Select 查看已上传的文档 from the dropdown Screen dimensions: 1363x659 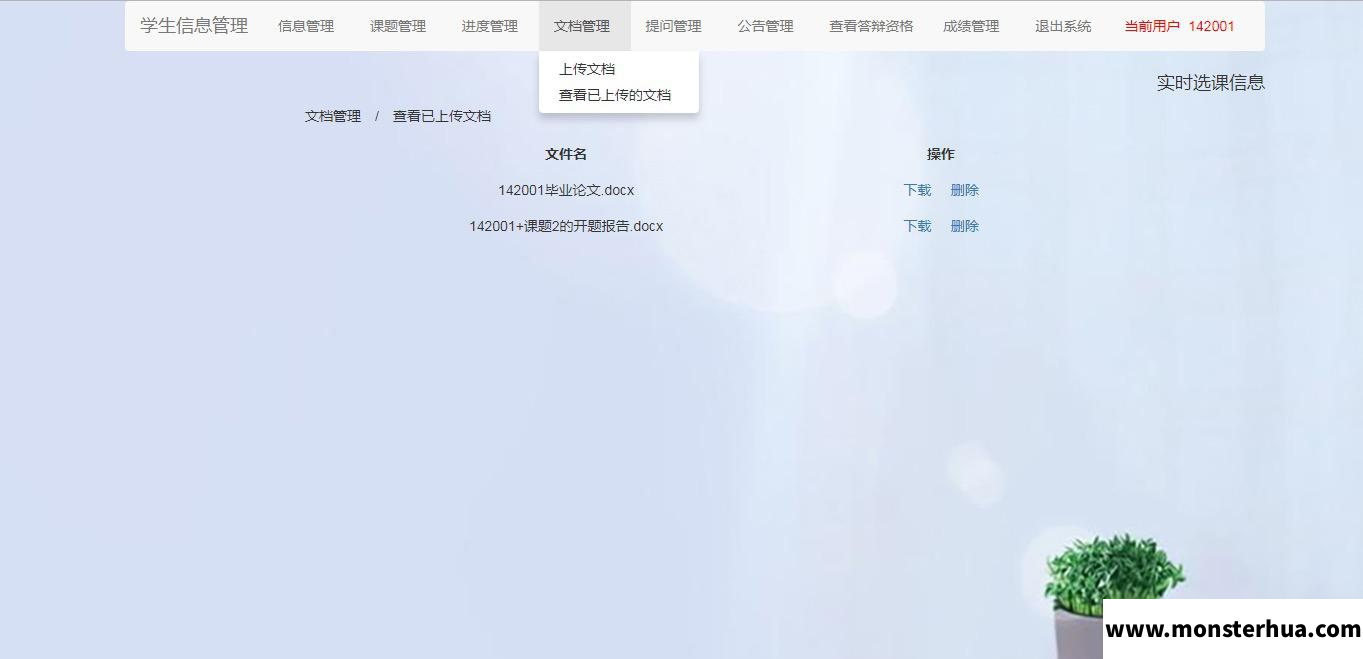(615, 95)
